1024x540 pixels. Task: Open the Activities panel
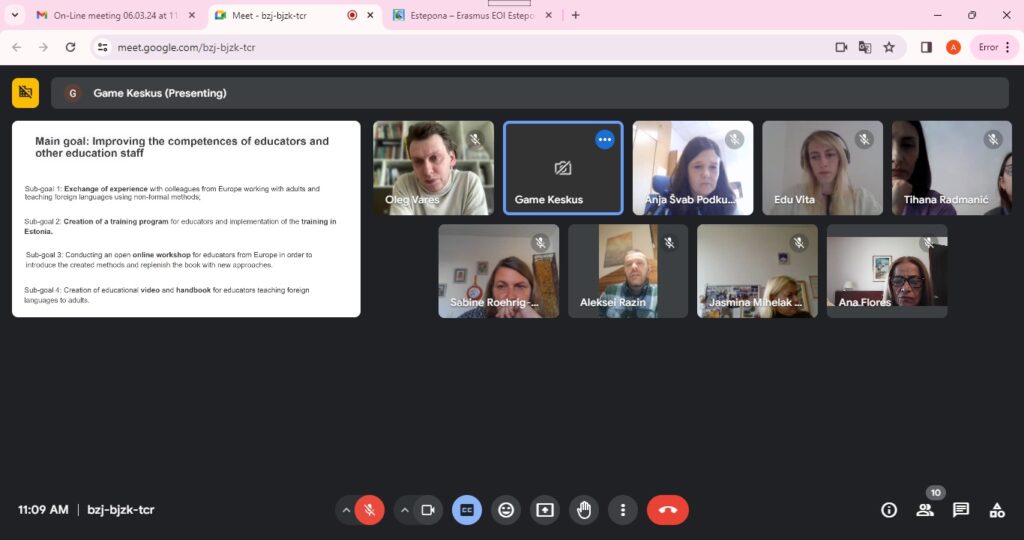pyautogui.click(x=997, y=510)
